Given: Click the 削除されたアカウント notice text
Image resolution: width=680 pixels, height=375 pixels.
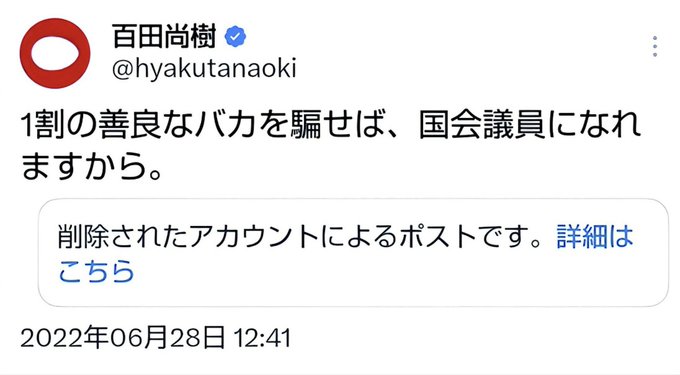Looking at the screenshot, I should [x=300, y=237].
